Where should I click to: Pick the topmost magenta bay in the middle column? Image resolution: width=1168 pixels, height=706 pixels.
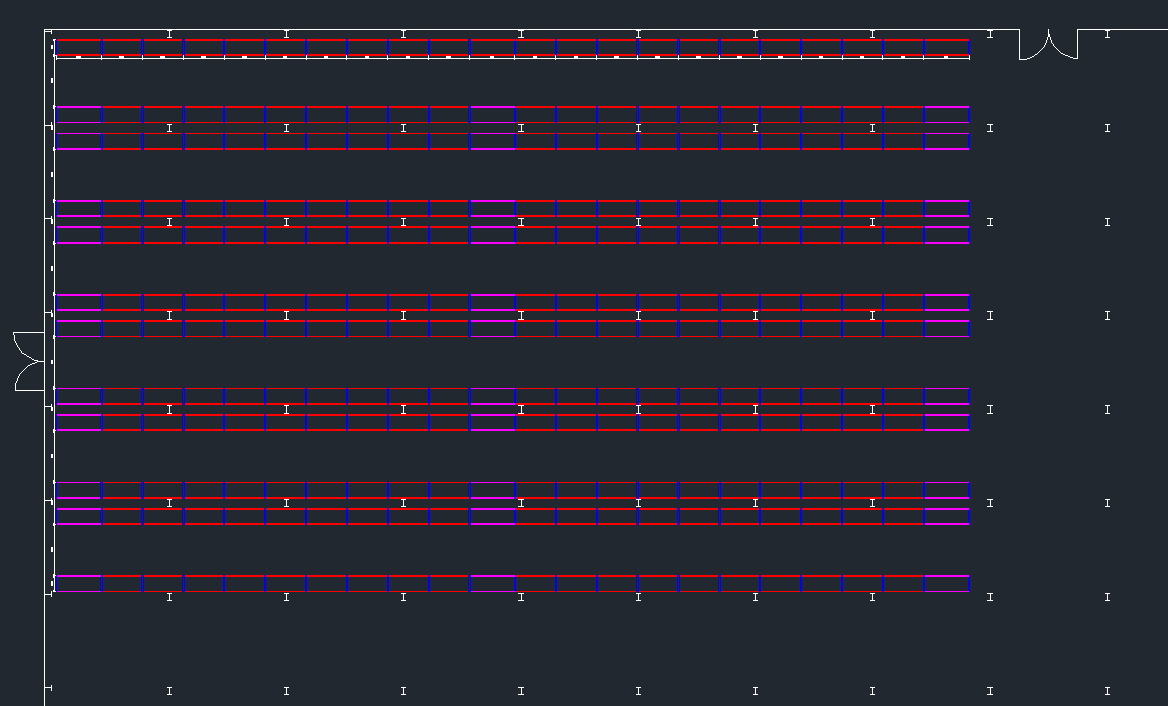(x=492, y=114)
